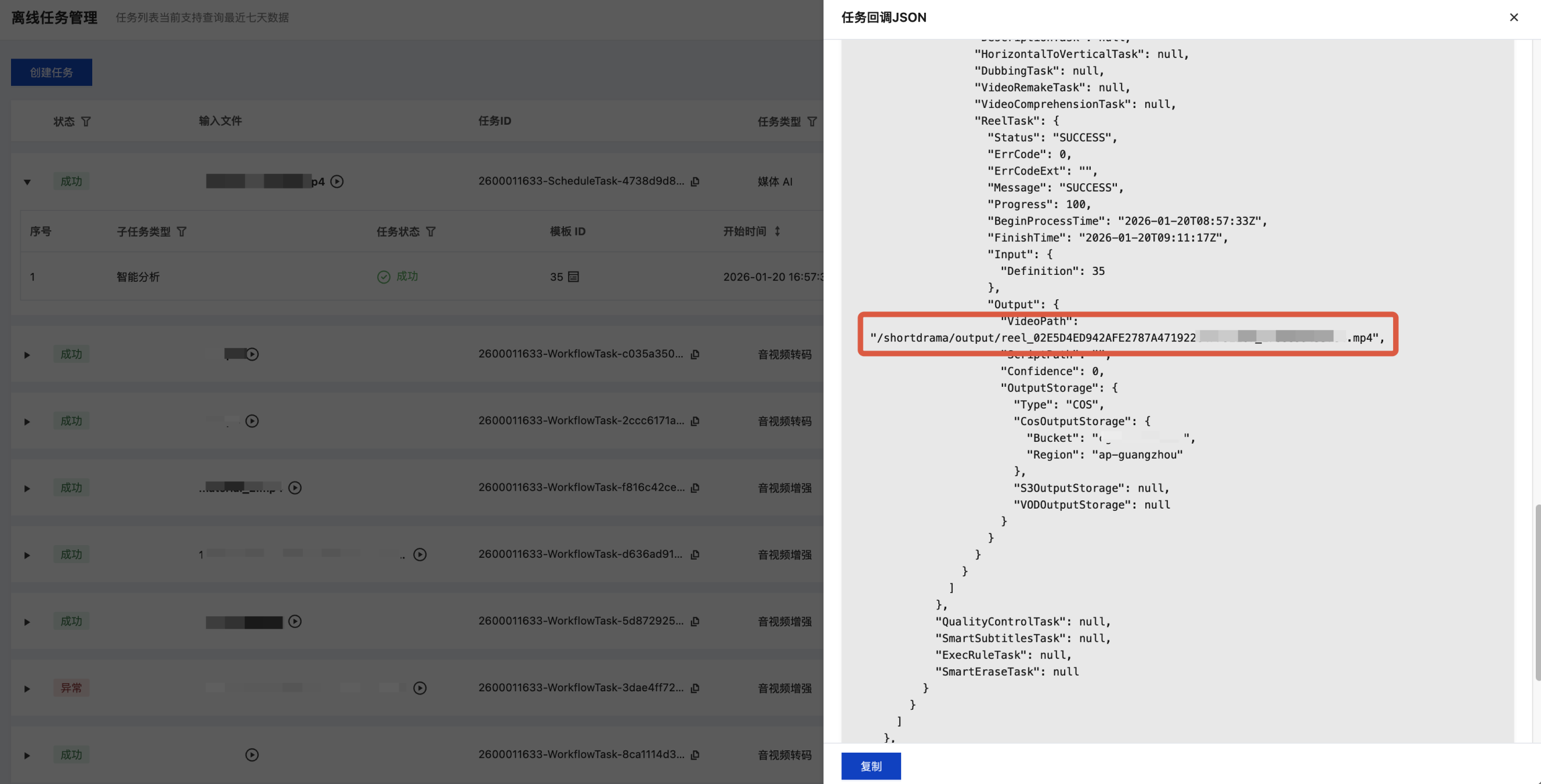1541x784 pixels.
Task: Open the 状态 column filter icon
Action: pyautogui.click(x=86, y=121)
